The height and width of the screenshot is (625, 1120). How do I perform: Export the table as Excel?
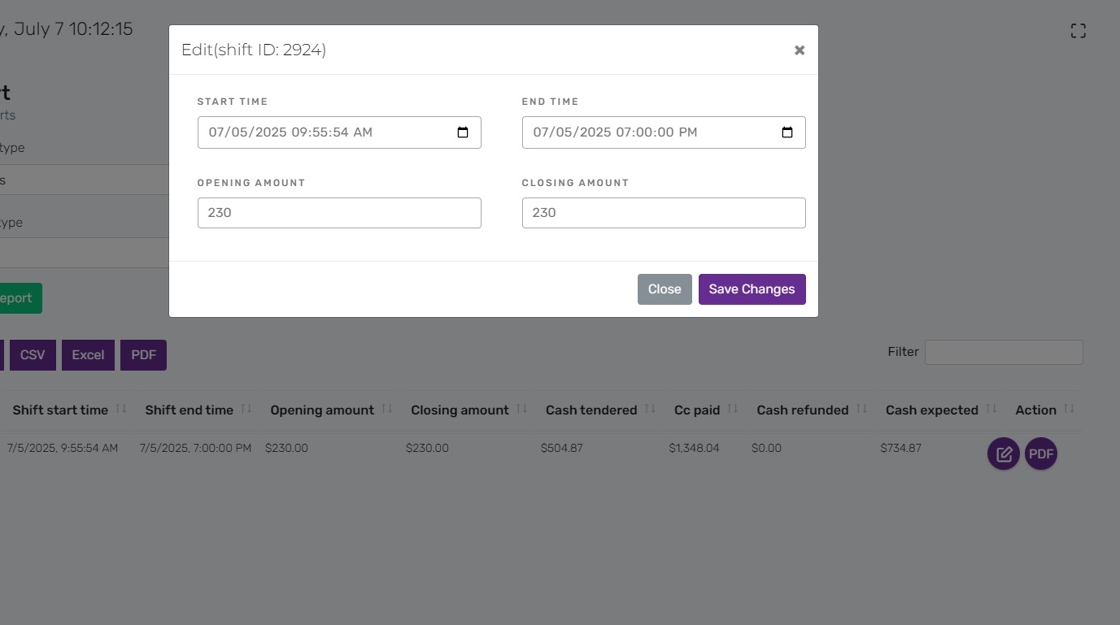[x=88, y=355]
